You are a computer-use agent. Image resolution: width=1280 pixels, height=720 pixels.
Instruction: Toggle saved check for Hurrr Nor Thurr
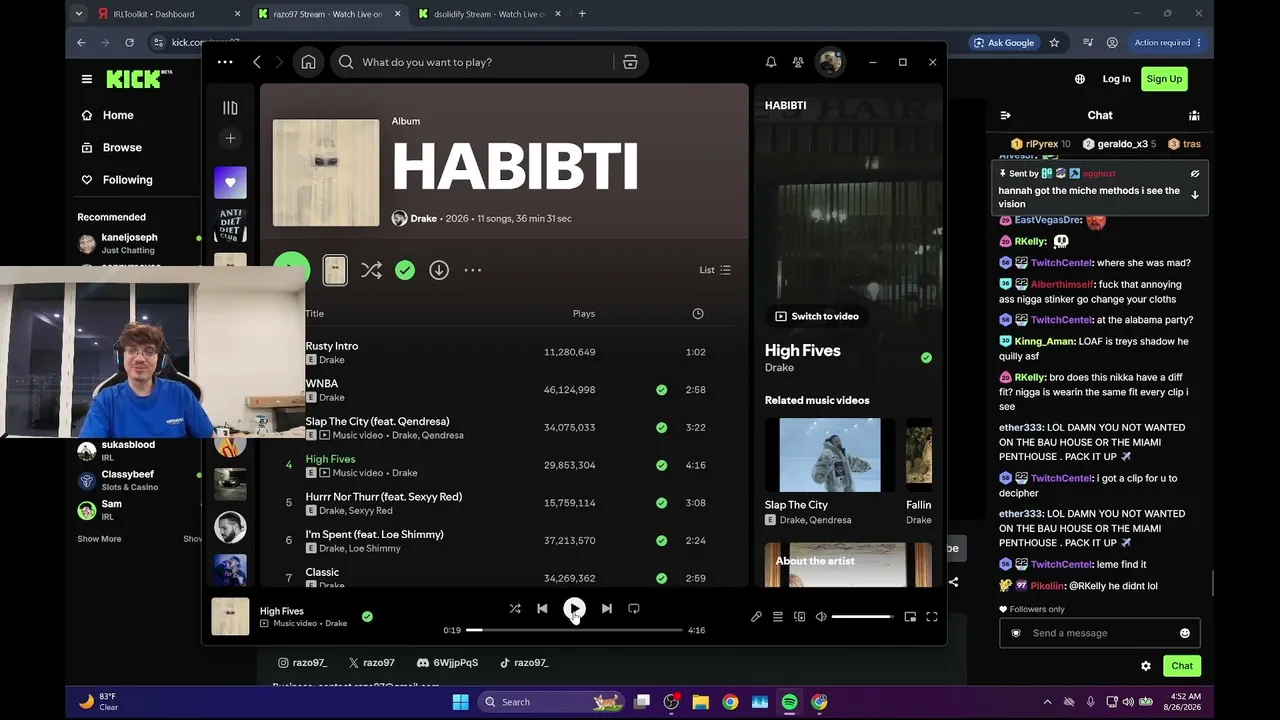(x=661, y=503)
